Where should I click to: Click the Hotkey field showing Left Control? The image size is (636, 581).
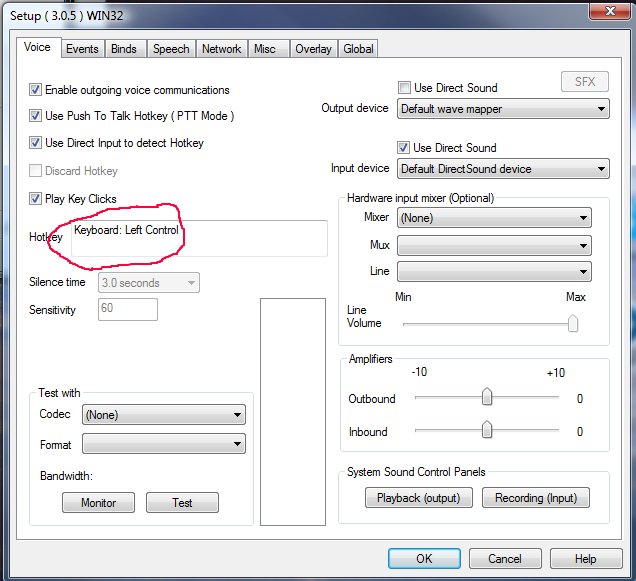198,238
